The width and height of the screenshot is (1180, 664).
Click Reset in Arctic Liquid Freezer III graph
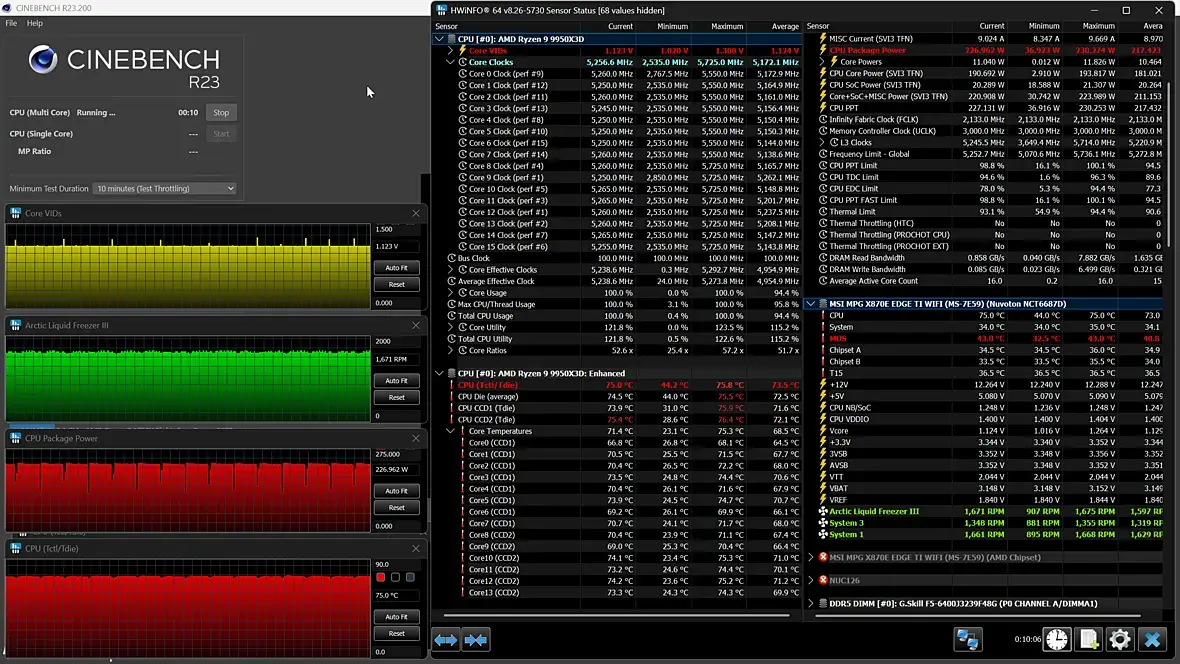point(397,397)
